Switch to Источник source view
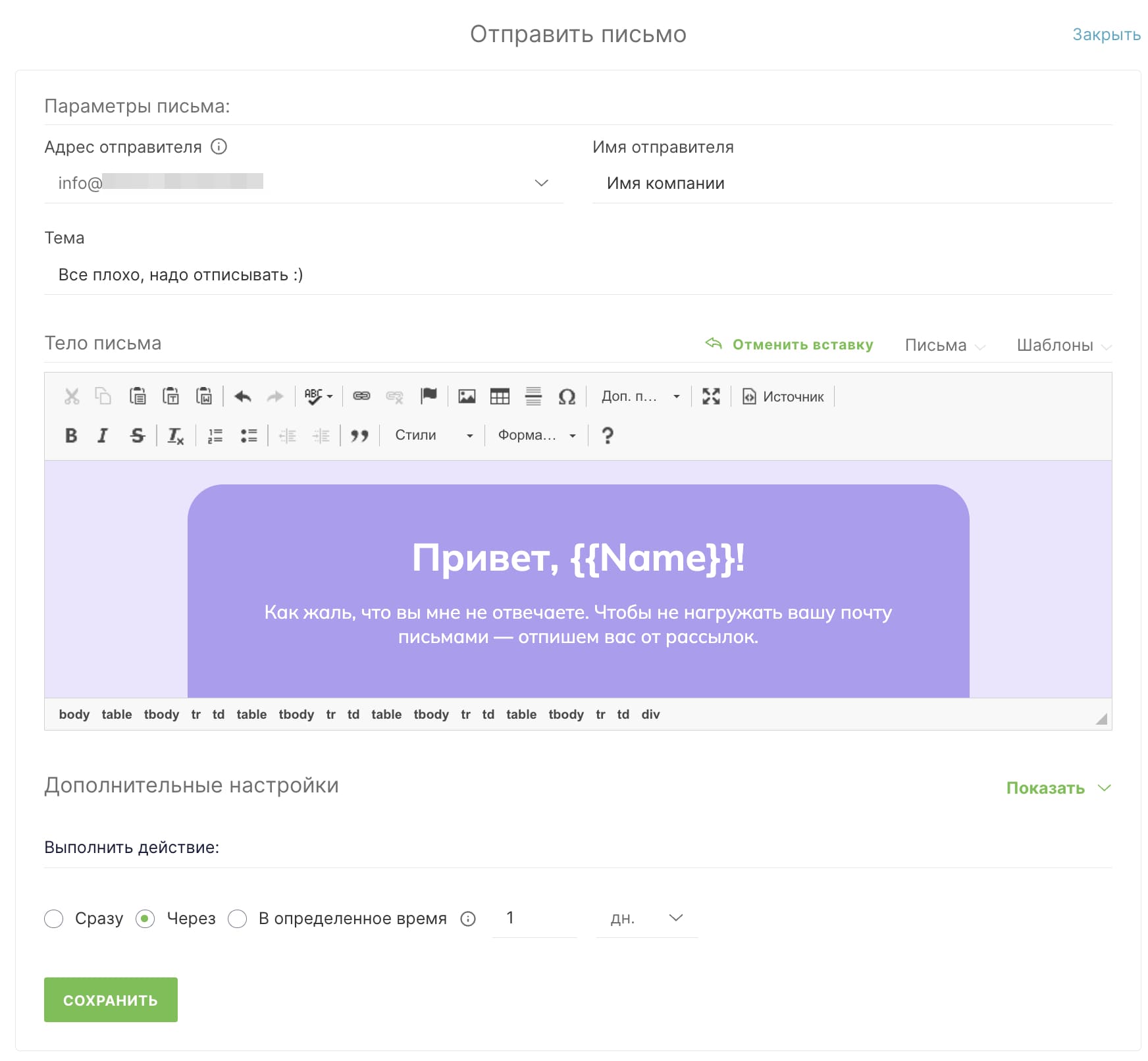This screenshot has height=1061, width=1148. point(783,396)
